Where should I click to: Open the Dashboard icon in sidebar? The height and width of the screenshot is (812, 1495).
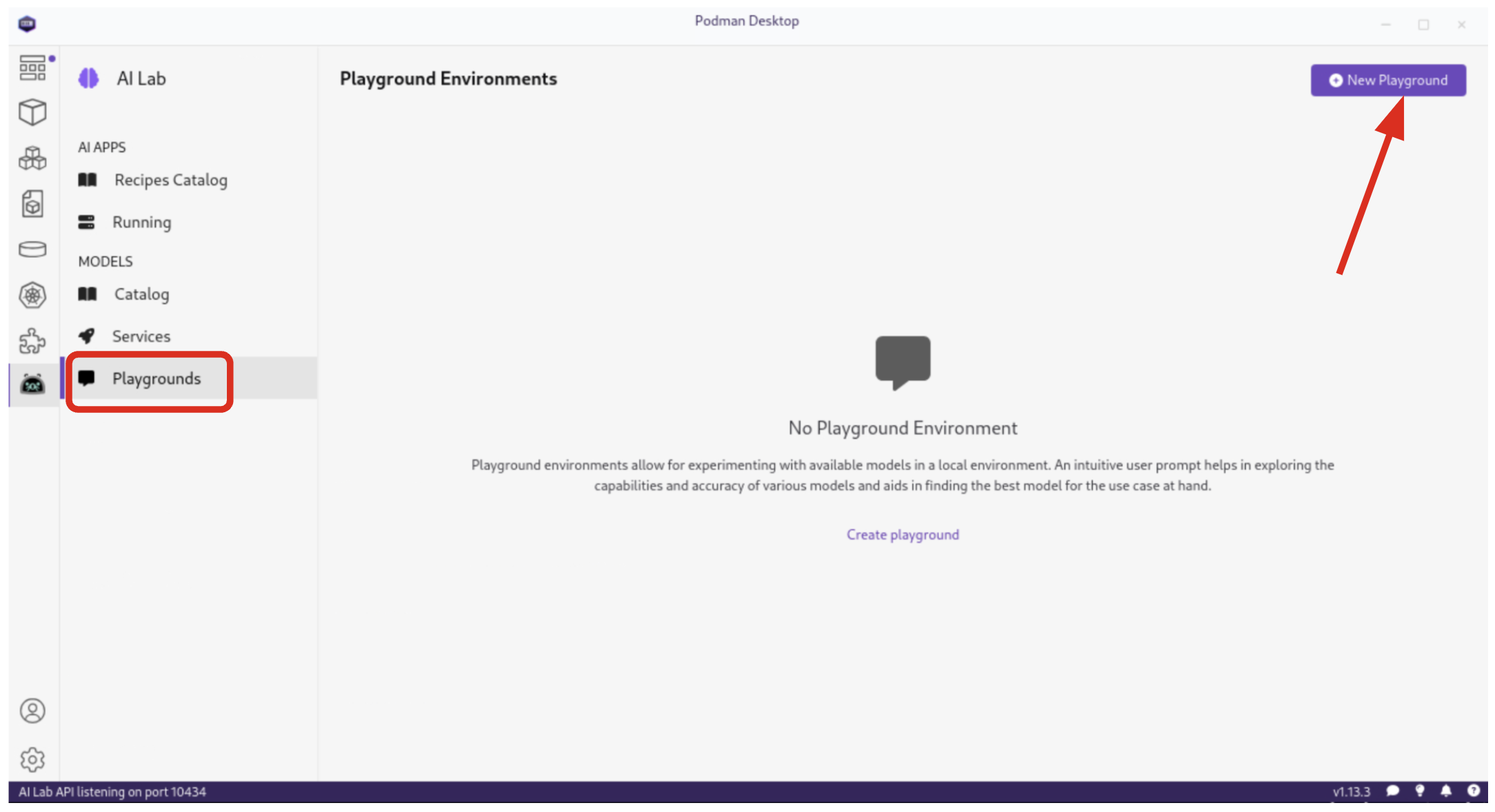tap(32, 68)
